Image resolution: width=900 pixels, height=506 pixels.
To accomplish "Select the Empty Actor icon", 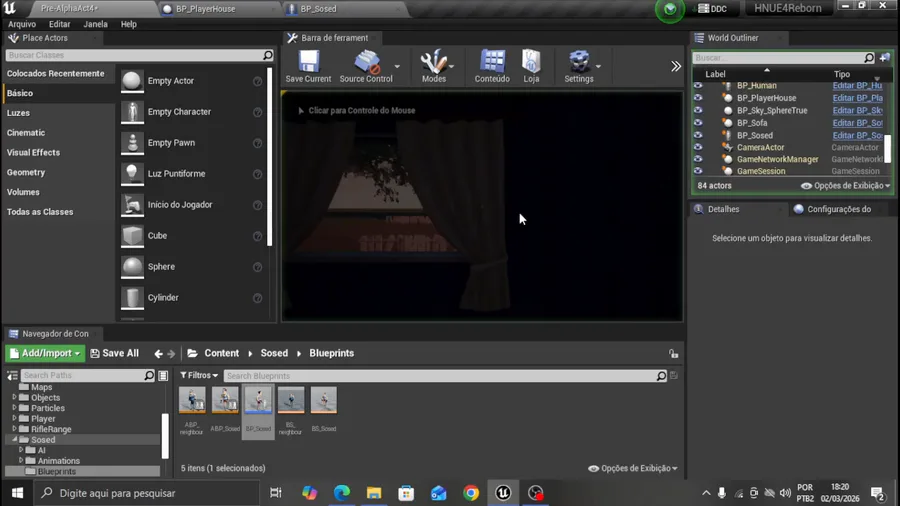I will pos(132,81).
